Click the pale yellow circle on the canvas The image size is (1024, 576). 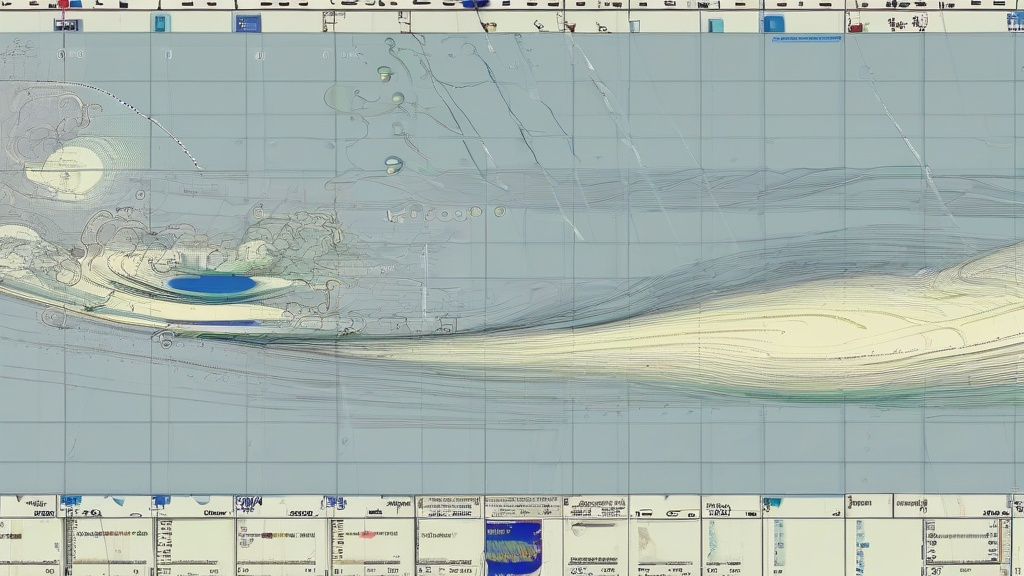[67, 169]
